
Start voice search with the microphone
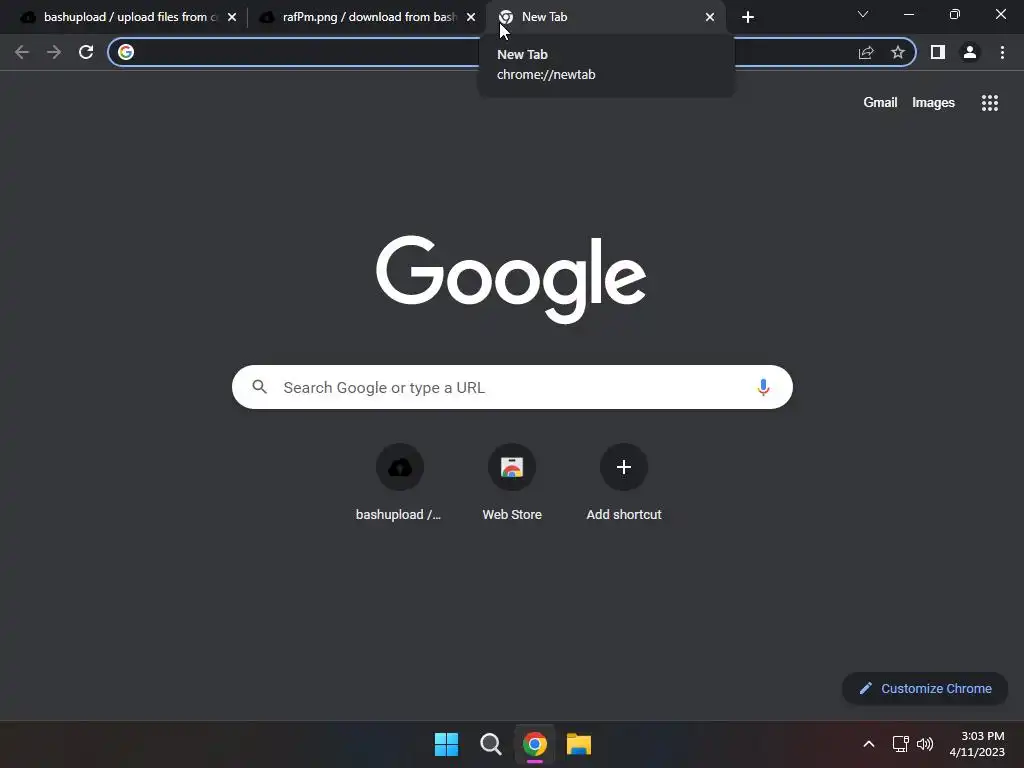click(763, 387)
